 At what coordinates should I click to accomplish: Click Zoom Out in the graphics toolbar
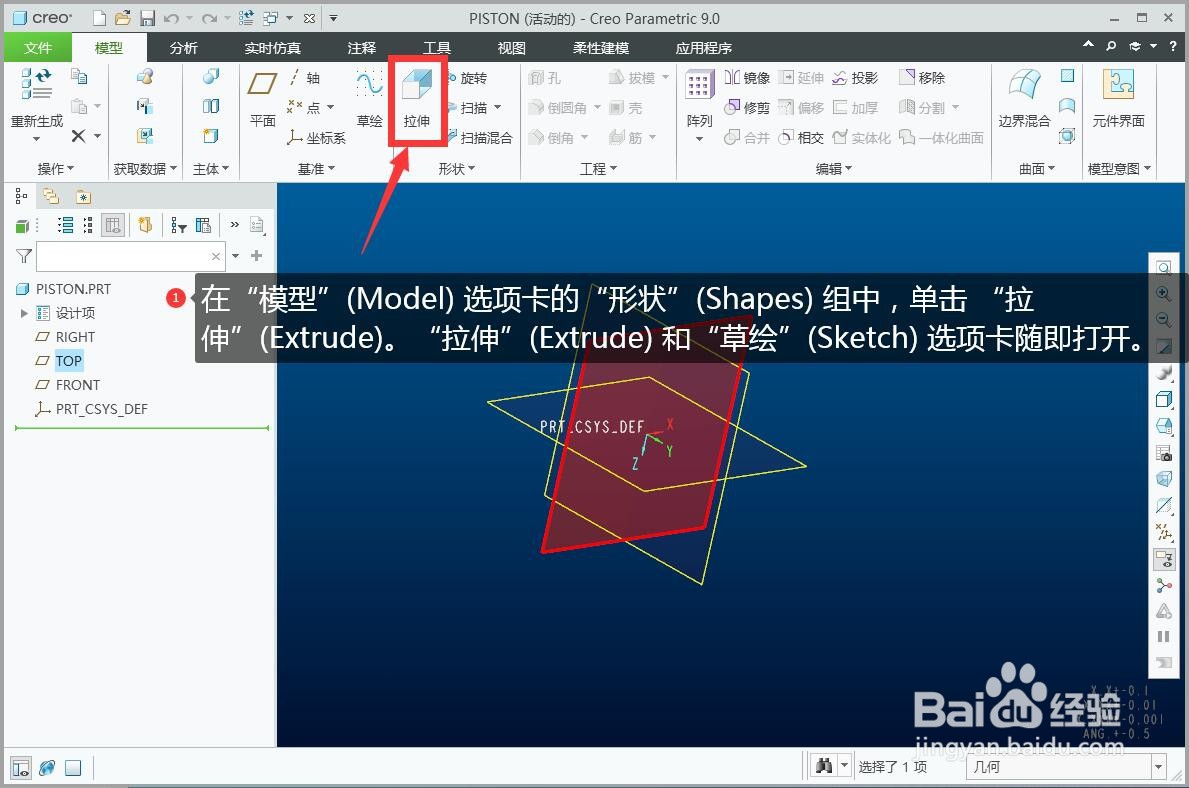[x=1163, y=319]
